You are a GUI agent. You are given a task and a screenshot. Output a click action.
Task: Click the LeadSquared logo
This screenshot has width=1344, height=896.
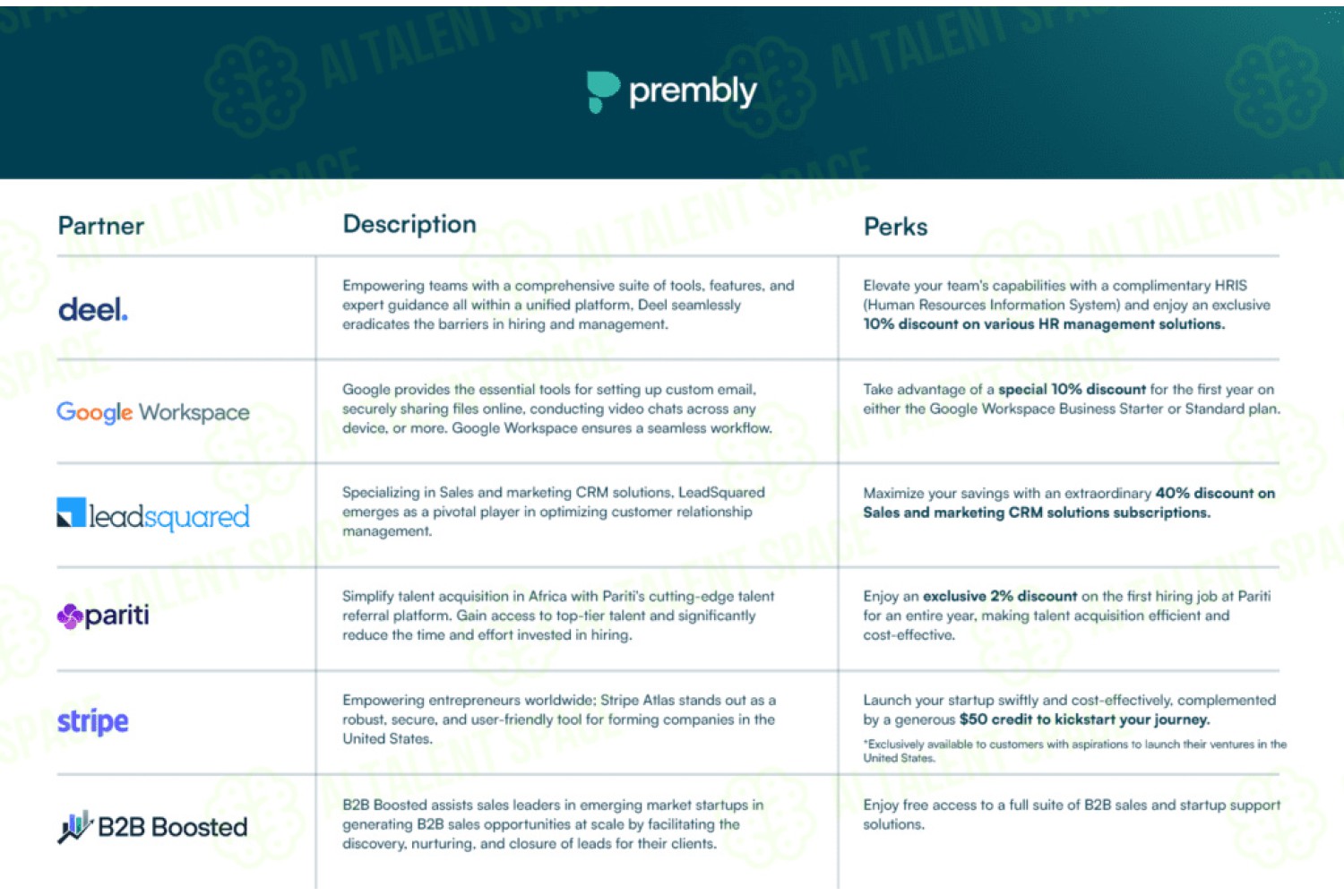pyautogui.click(x=153, y=515)
